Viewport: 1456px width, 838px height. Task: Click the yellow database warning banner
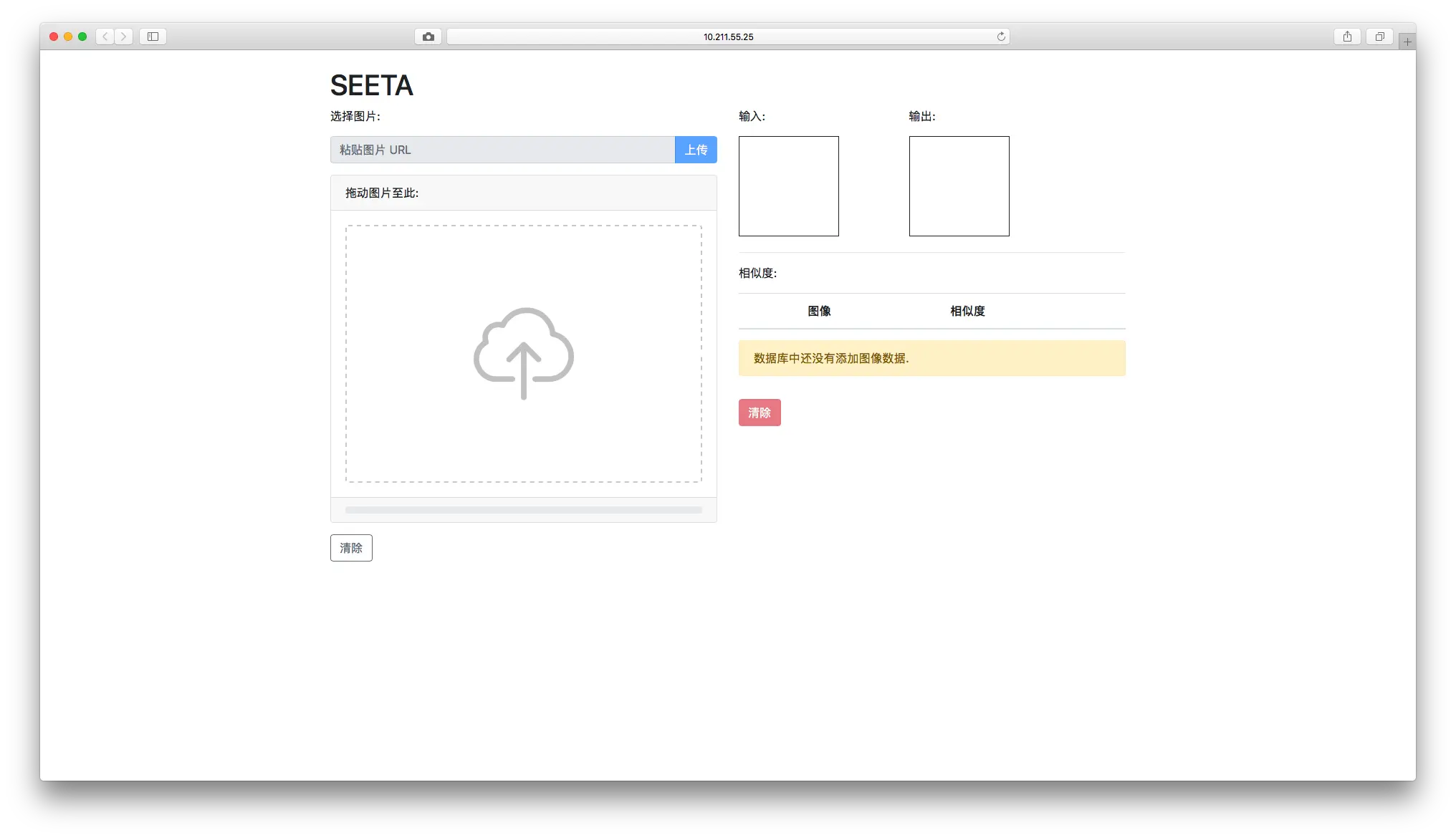931,358
